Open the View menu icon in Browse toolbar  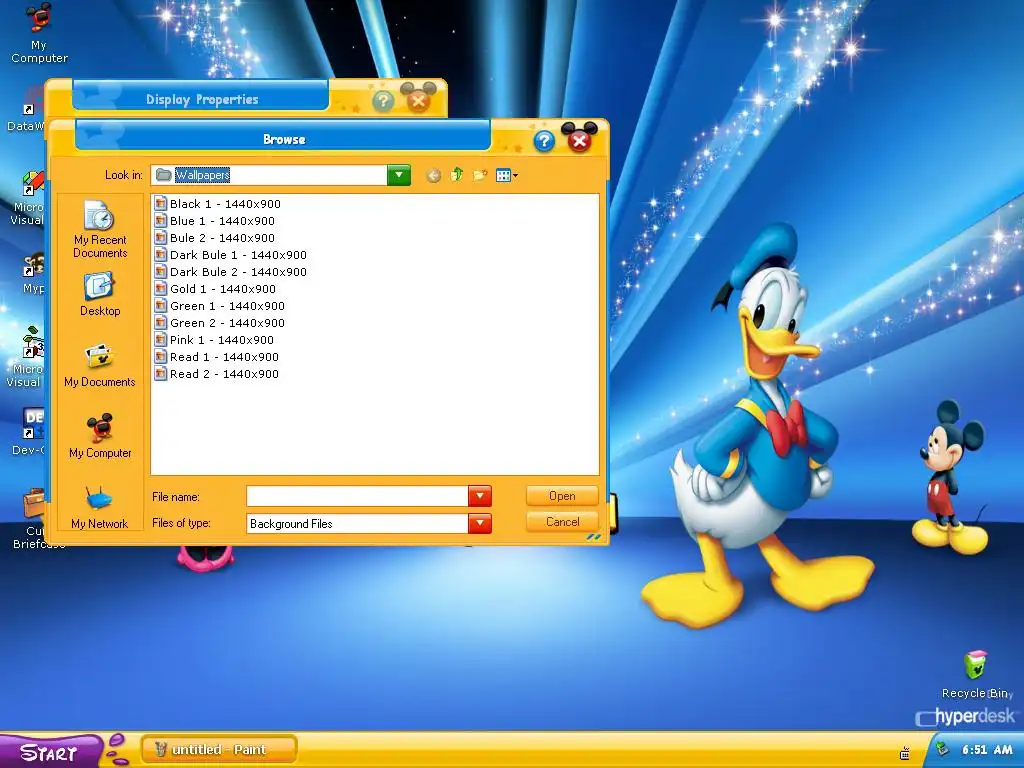(507, 175)
